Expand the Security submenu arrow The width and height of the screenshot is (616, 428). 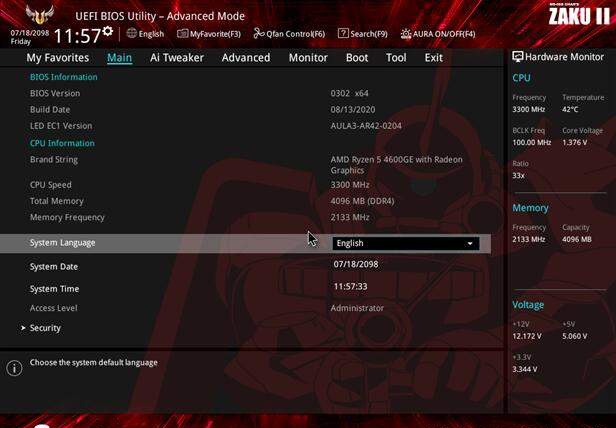click(x=23, y=328)
